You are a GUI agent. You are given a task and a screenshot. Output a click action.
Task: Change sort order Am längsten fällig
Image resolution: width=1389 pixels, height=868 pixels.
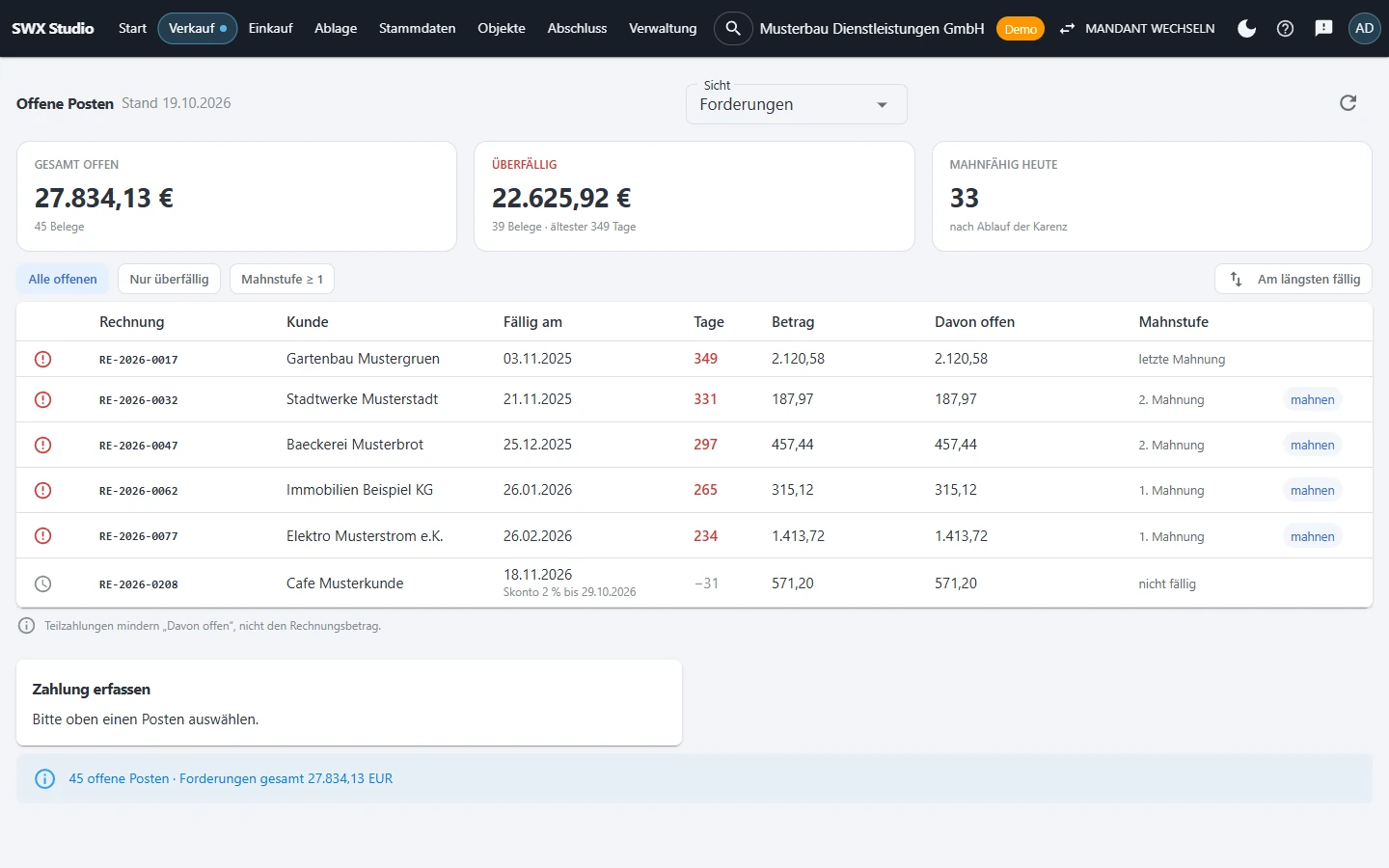(x=1294, y=279)
